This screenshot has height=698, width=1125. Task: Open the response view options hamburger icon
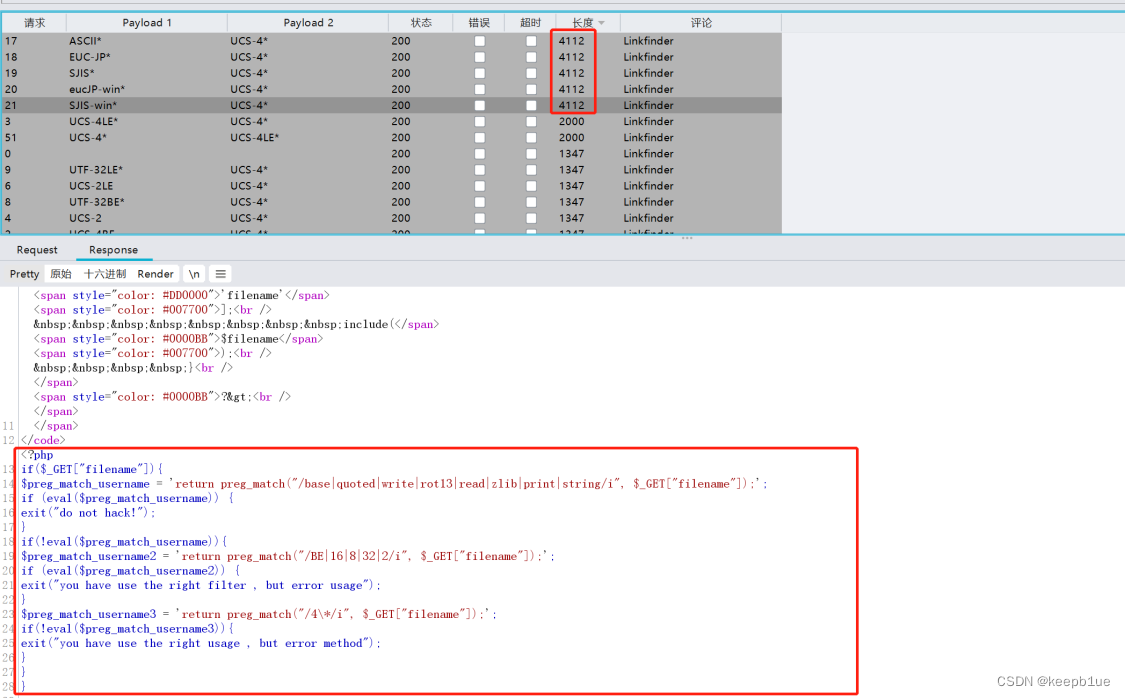click(219, 273)
